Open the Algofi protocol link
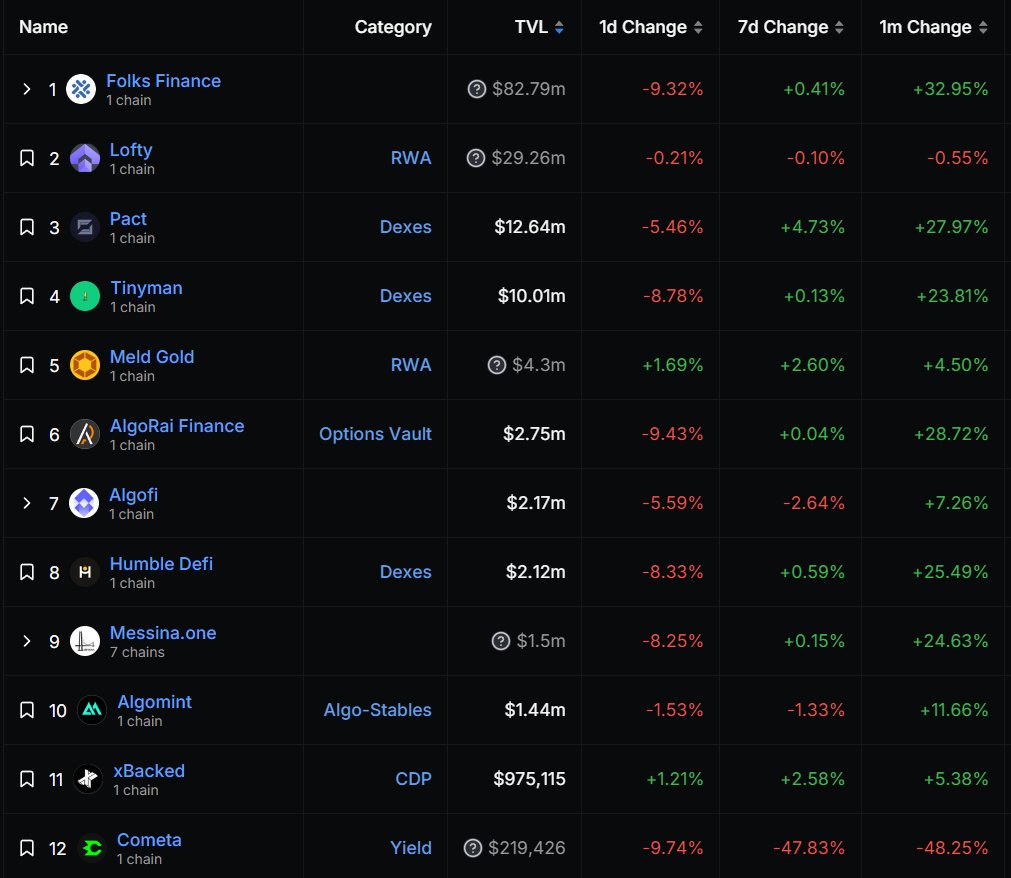Viewport: 1011px width, 878px height. tap(133, 495)
